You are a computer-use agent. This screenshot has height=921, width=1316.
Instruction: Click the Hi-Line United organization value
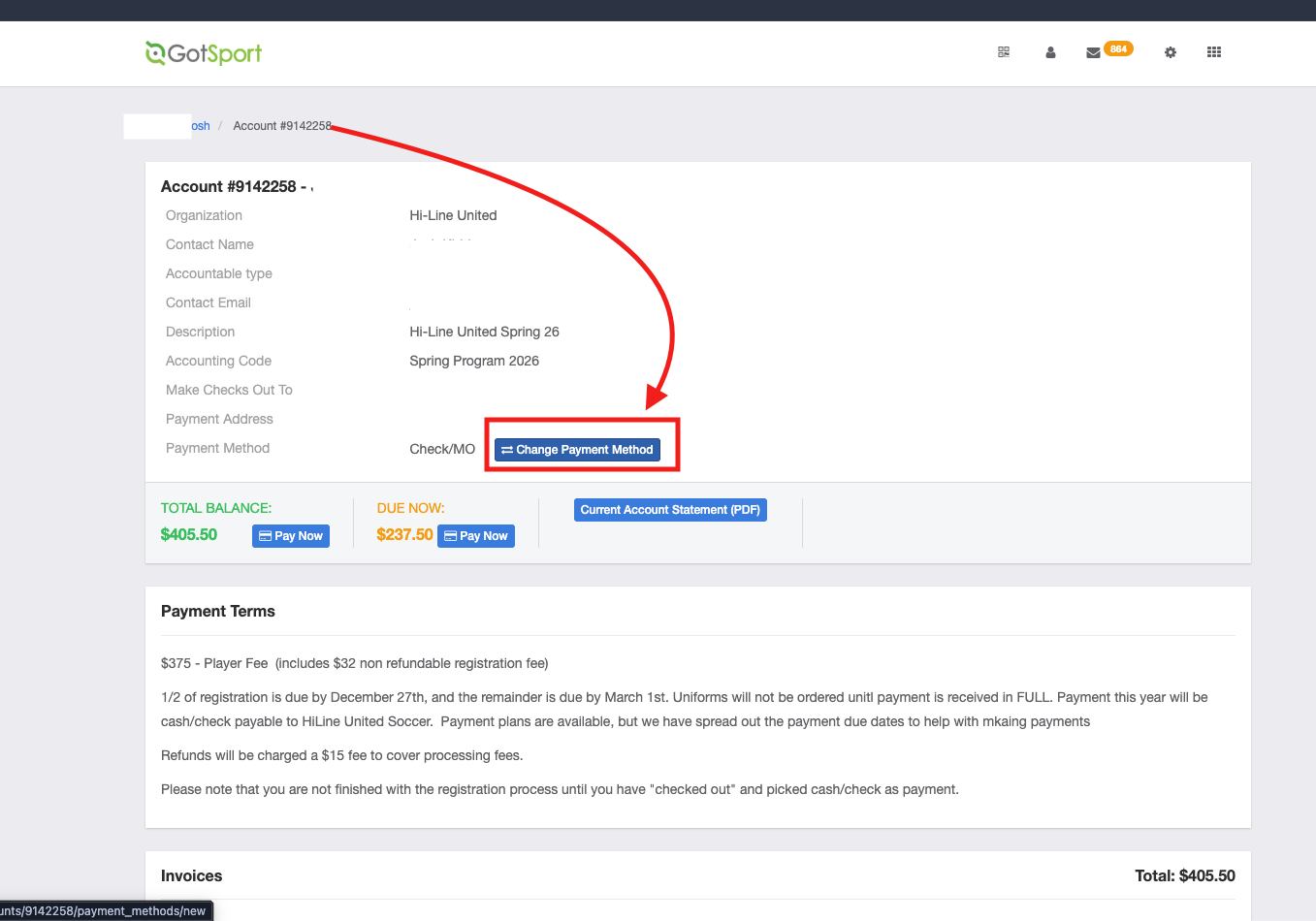click(x=453, y=215)
